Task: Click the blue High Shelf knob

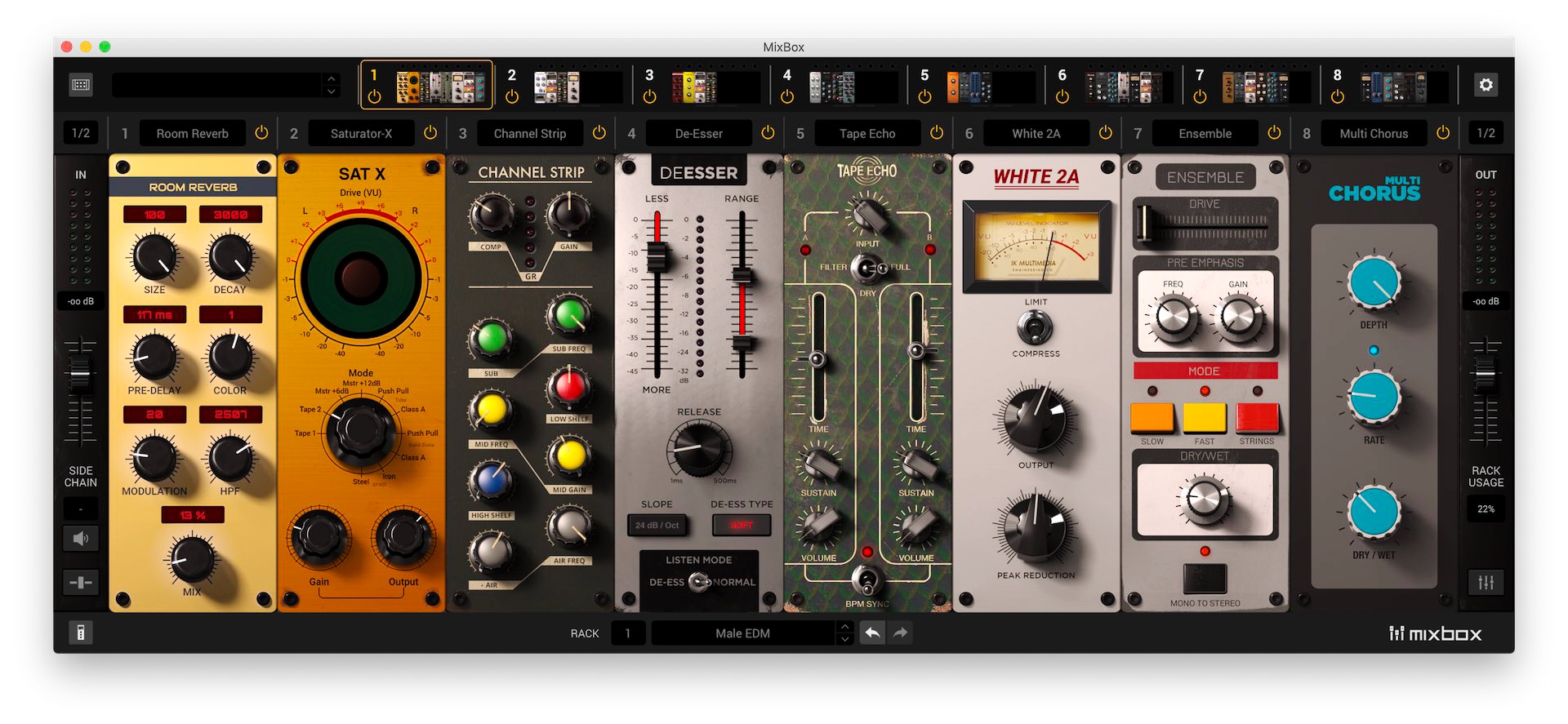Action: point(491,482)
